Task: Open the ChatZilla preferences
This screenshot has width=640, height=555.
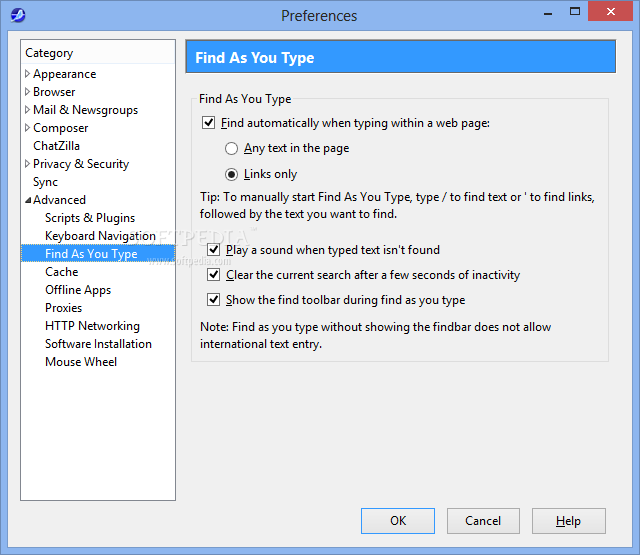Action: pos(56,146)
